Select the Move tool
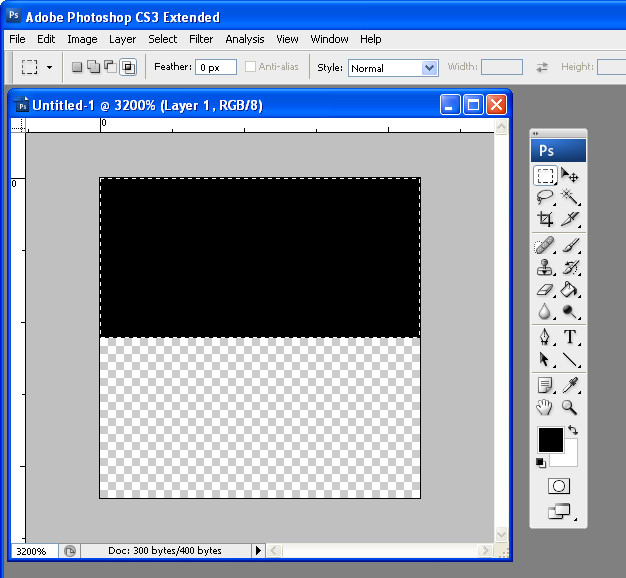The image size is (626, 578). 570,175
